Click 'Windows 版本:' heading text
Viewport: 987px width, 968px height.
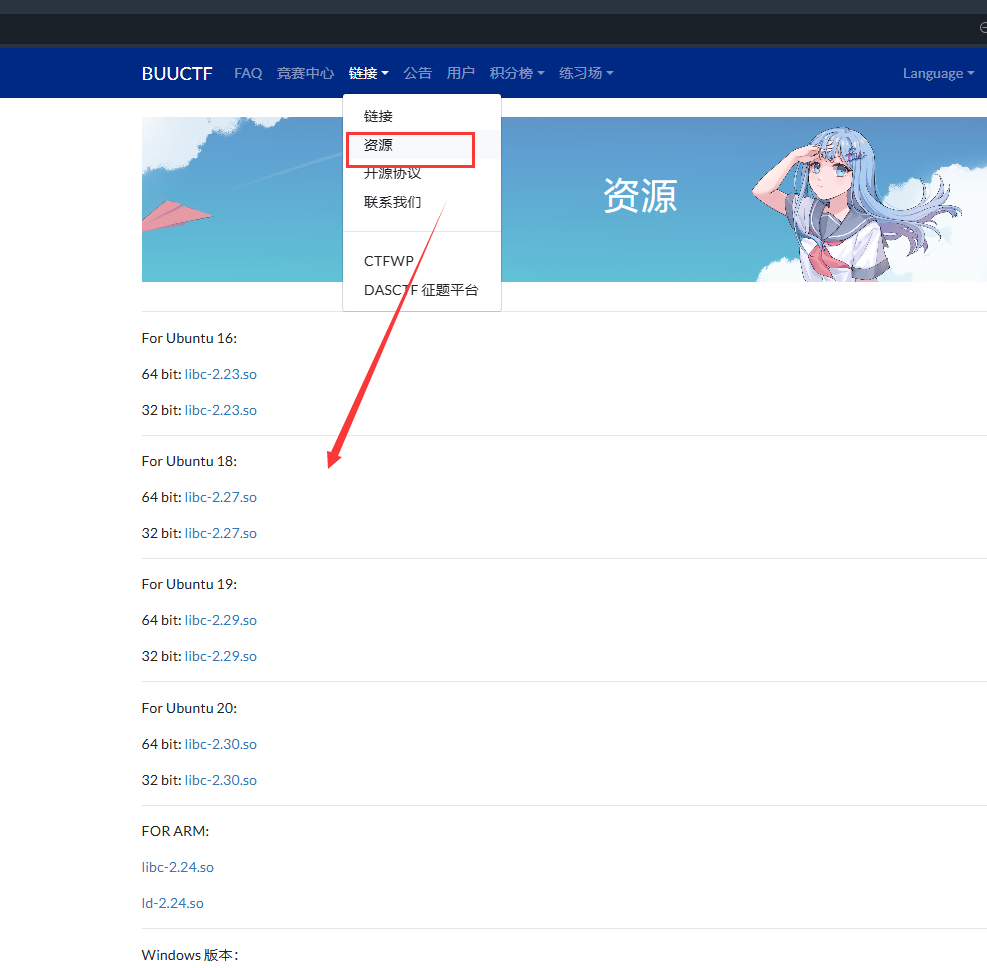190,955
